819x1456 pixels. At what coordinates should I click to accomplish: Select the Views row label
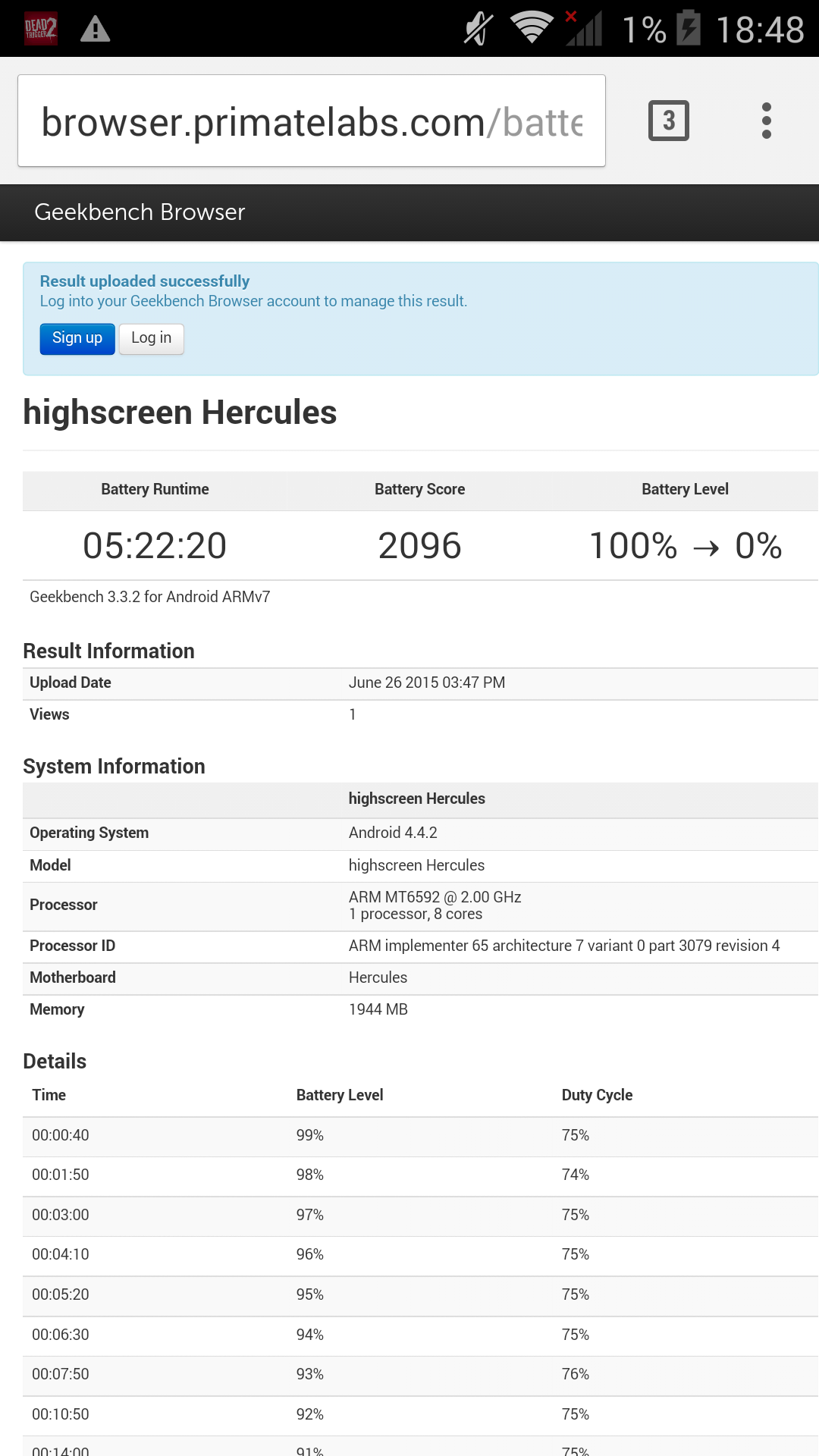49,714
